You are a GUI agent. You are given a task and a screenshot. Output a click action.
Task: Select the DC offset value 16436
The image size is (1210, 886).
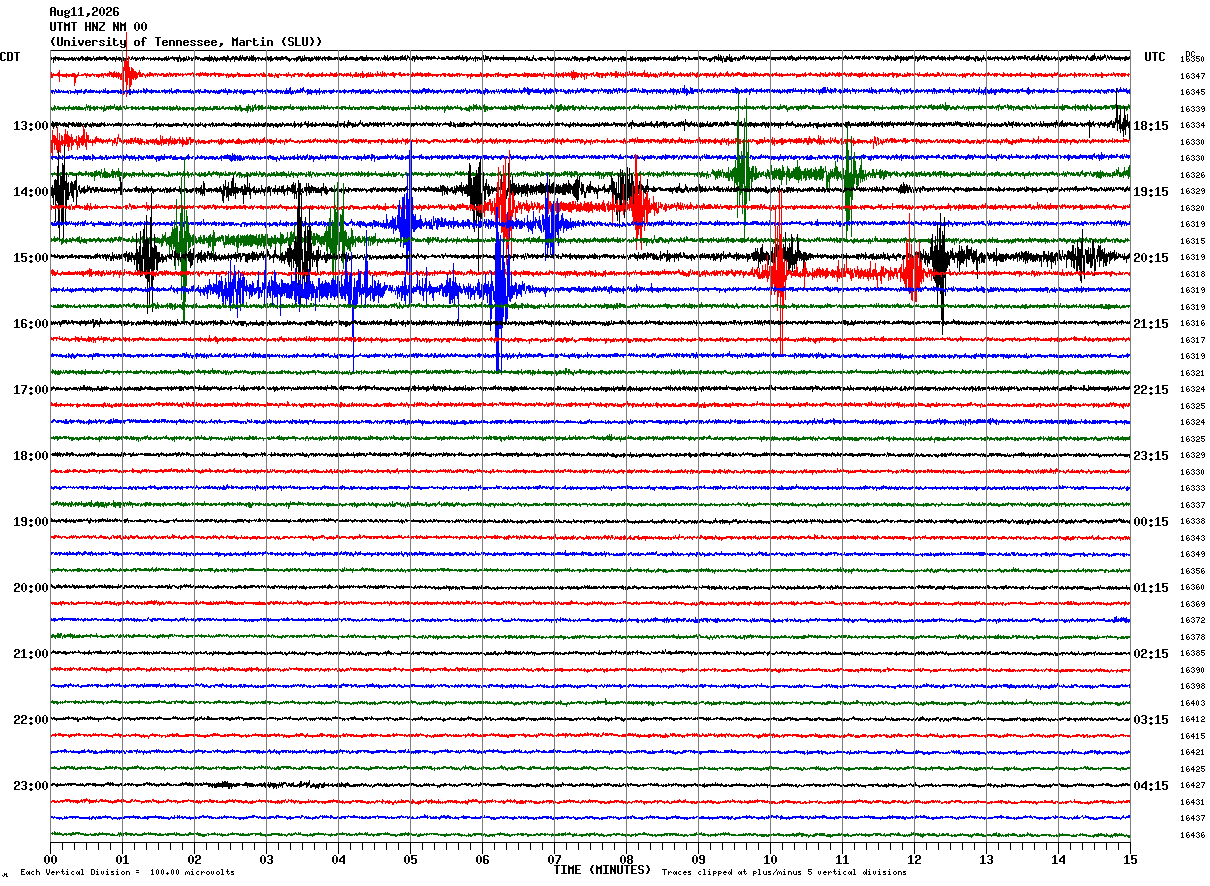click(x=1192, y=835)
